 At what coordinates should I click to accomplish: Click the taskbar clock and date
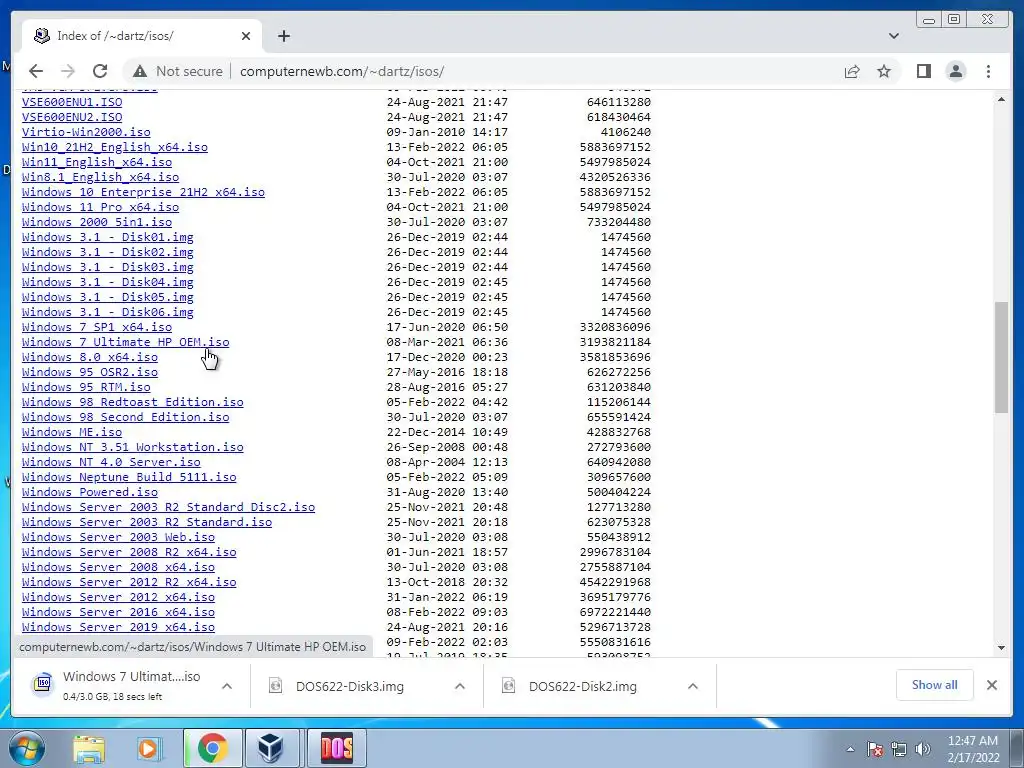(x=973, y=749)
